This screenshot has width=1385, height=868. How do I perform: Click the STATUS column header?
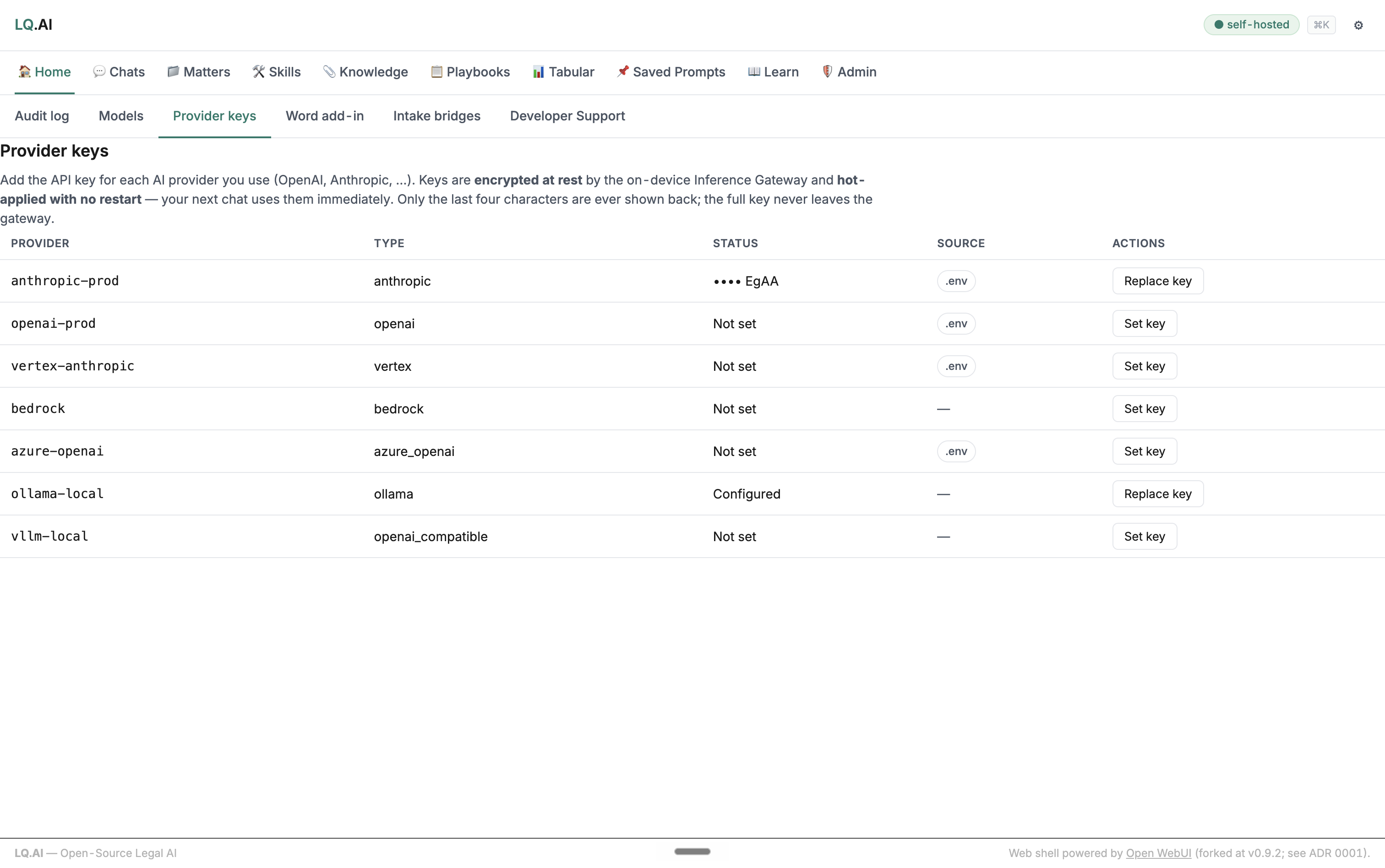735,243
